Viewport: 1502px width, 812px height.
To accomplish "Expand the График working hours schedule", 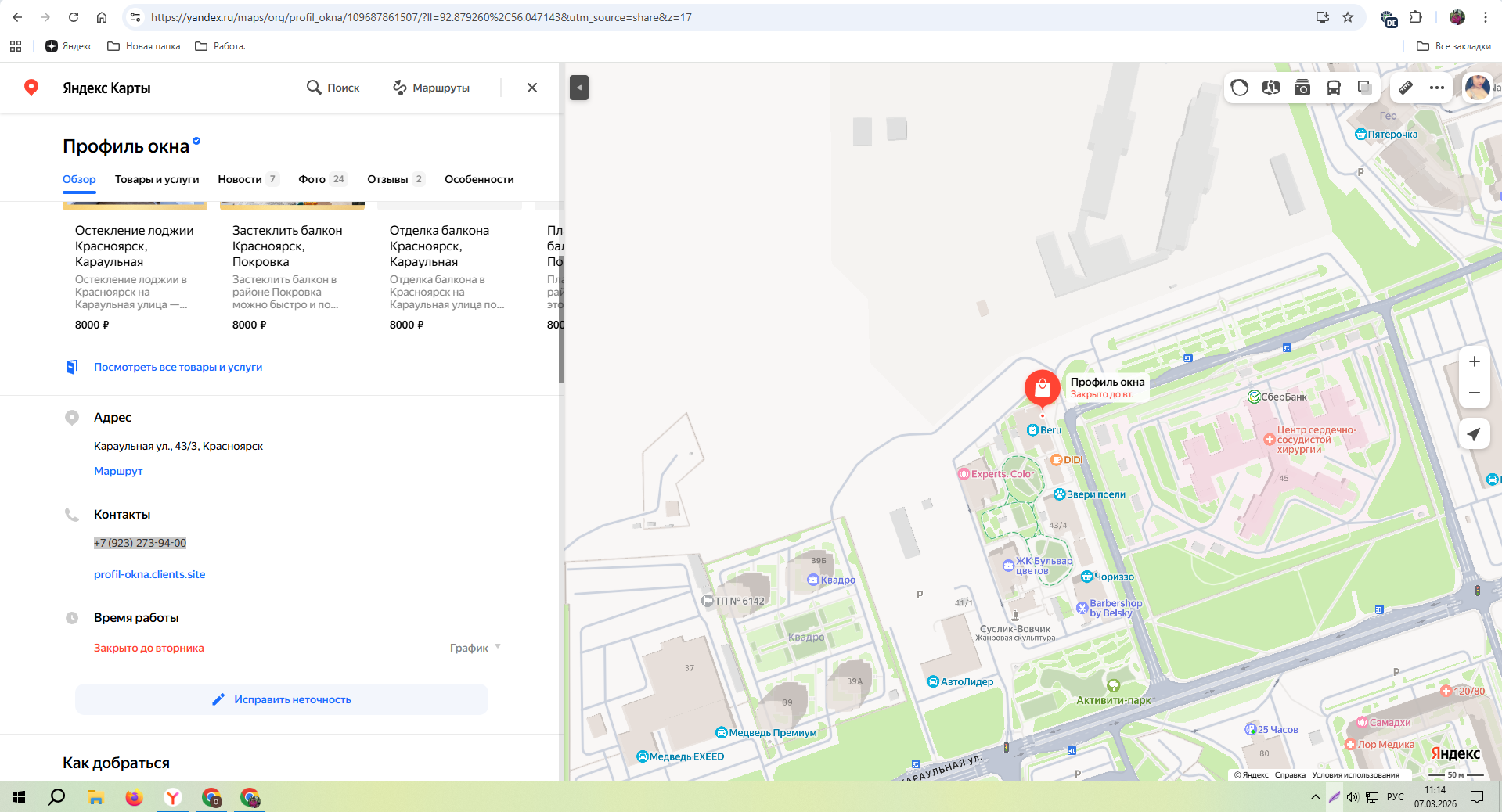I will (x=475, y=648).
